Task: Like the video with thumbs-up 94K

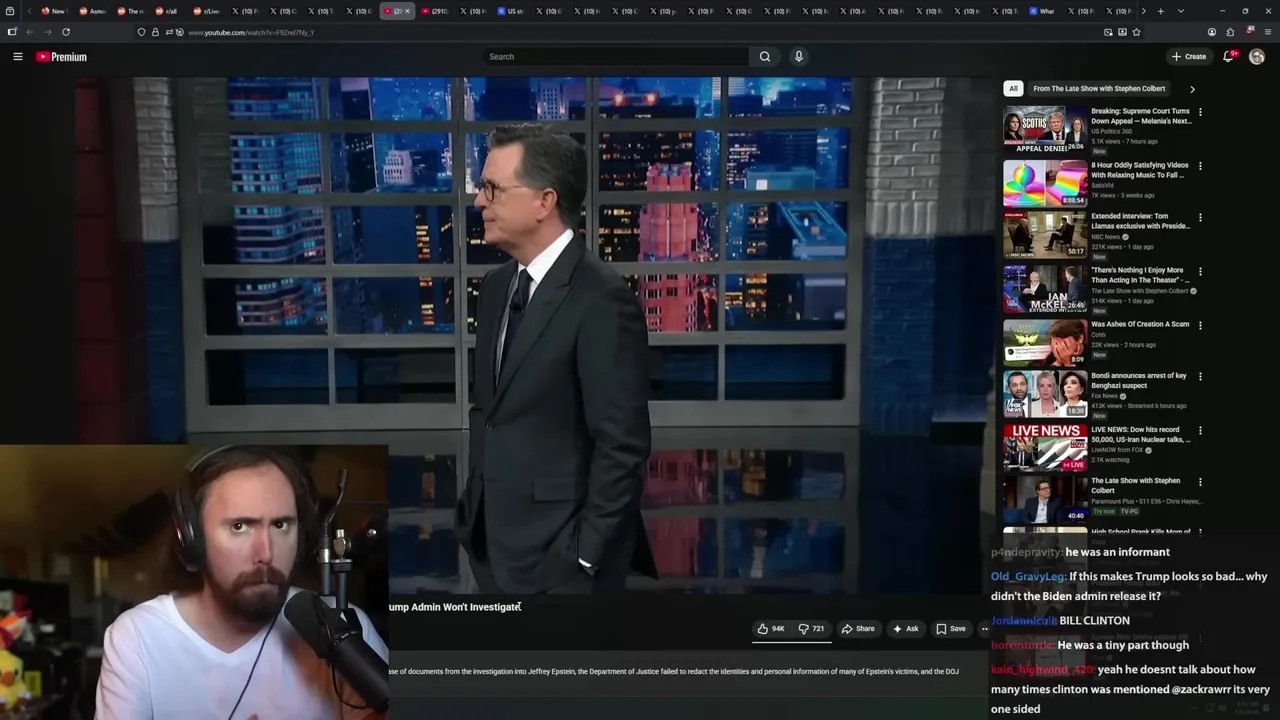Action: 770,629
